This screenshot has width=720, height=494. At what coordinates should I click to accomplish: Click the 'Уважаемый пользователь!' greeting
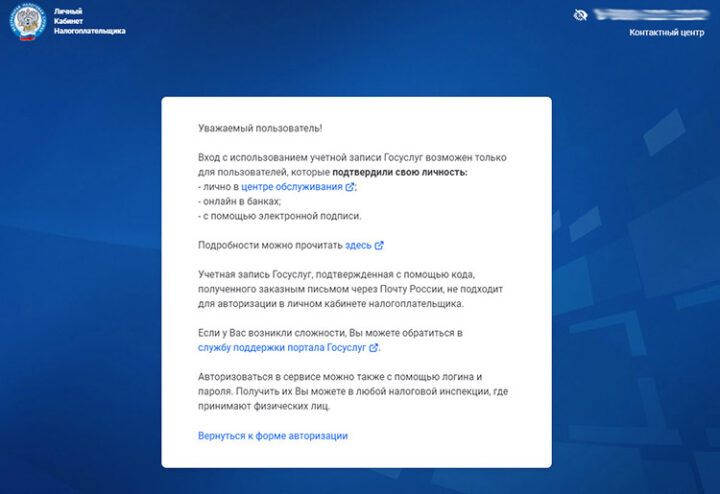tap(260, 129)
